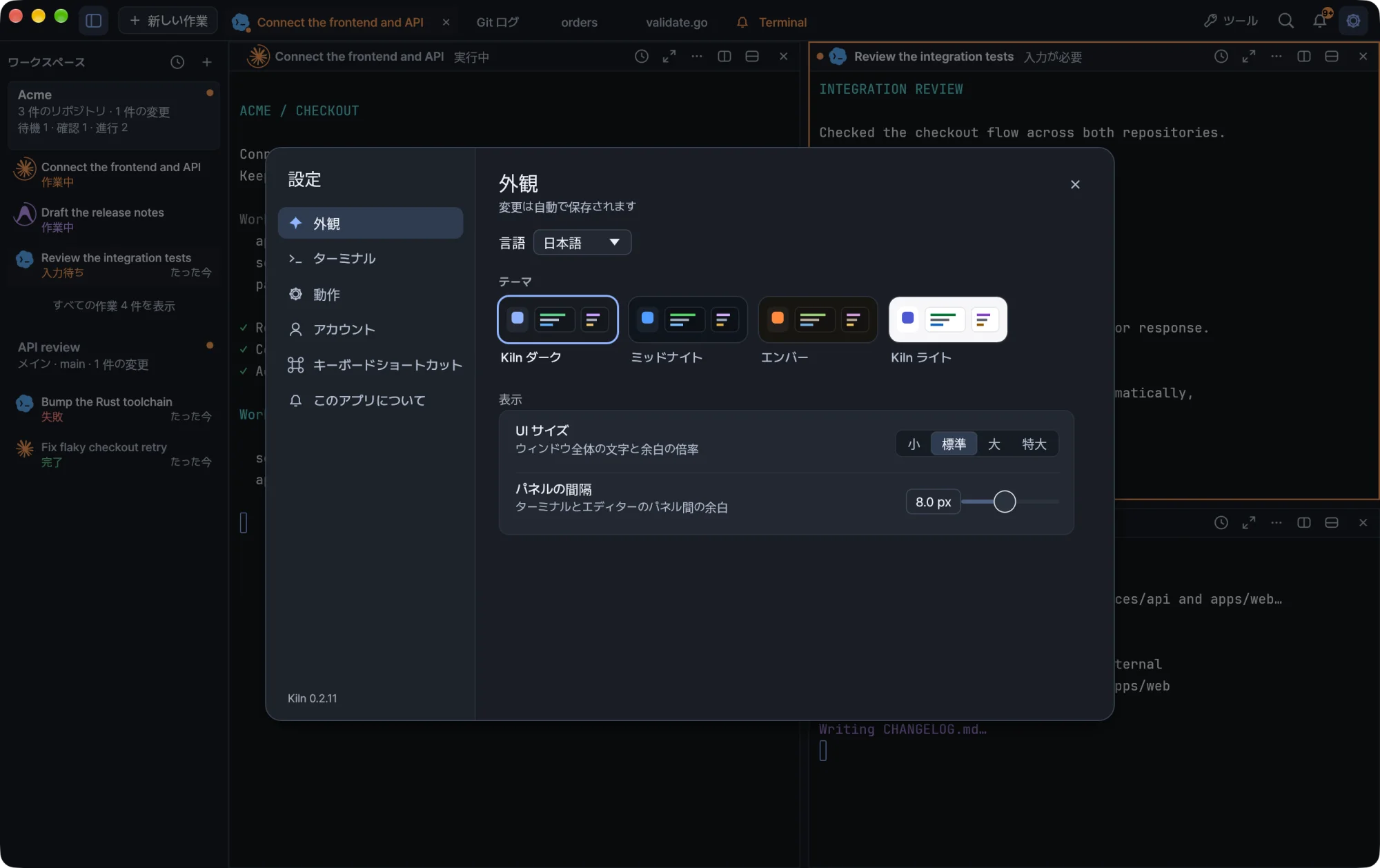
Task: Select the 小 UI size option
Action: pos(914,444)
